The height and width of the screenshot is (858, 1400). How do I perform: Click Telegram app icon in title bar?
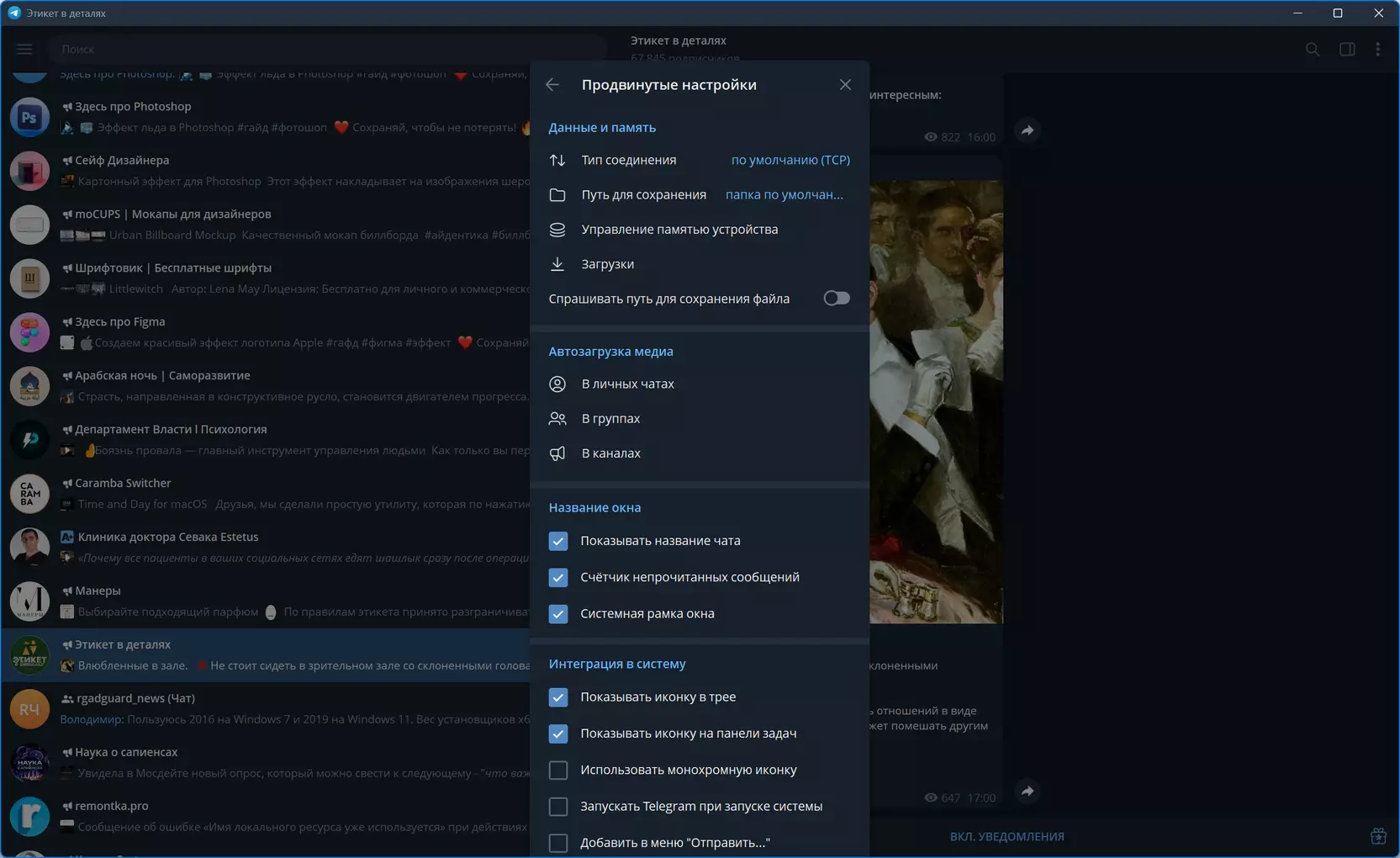click(14, 13)
